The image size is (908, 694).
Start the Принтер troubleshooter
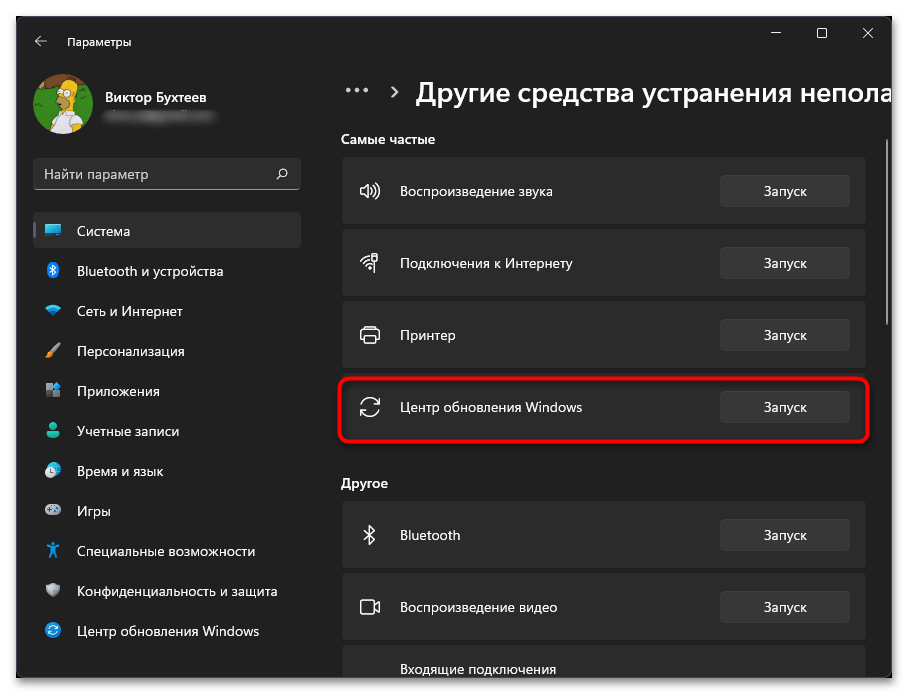[x=785, y=335]
